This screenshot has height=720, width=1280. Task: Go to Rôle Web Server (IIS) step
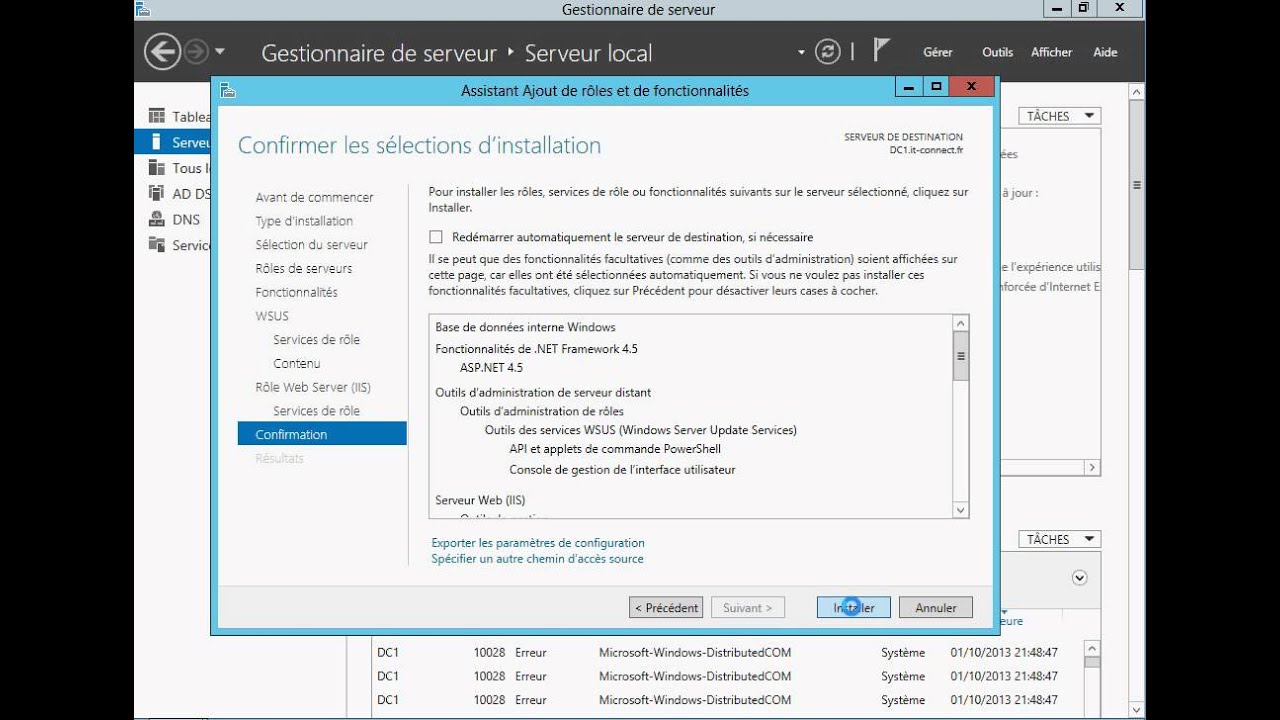coord(313,387)
